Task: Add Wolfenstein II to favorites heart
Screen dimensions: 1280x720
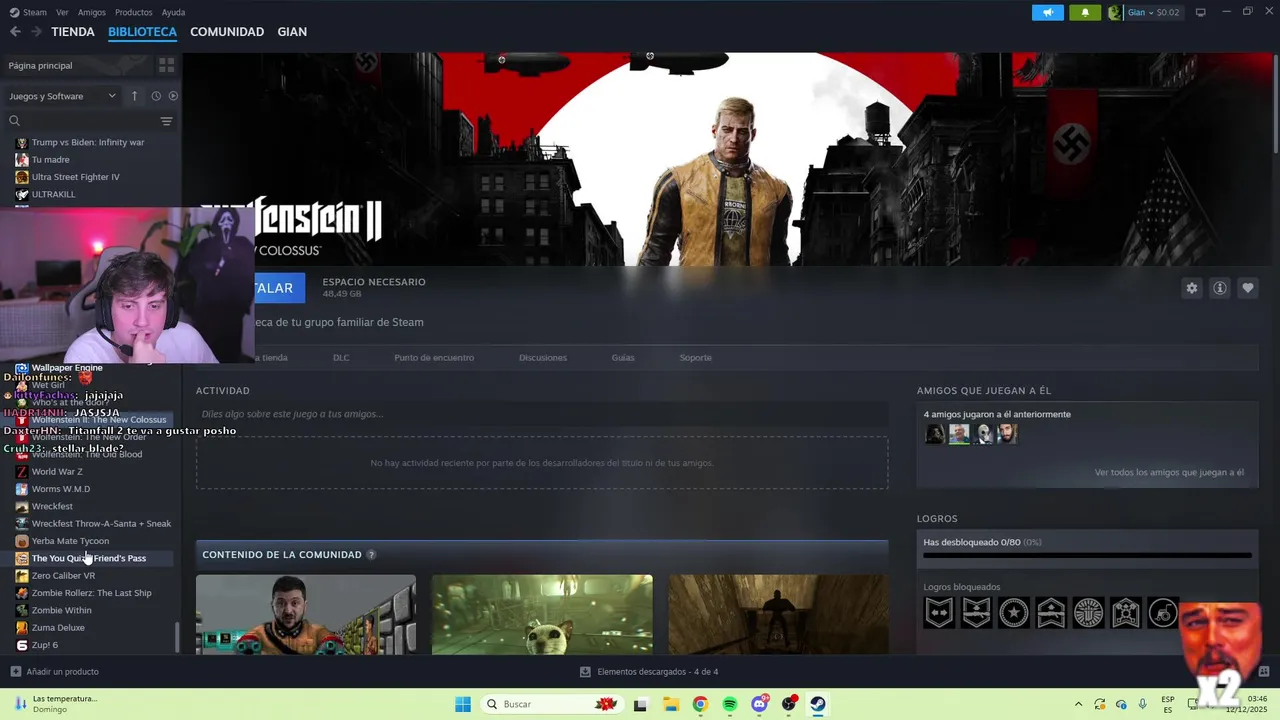Action: coord(1248,288)
